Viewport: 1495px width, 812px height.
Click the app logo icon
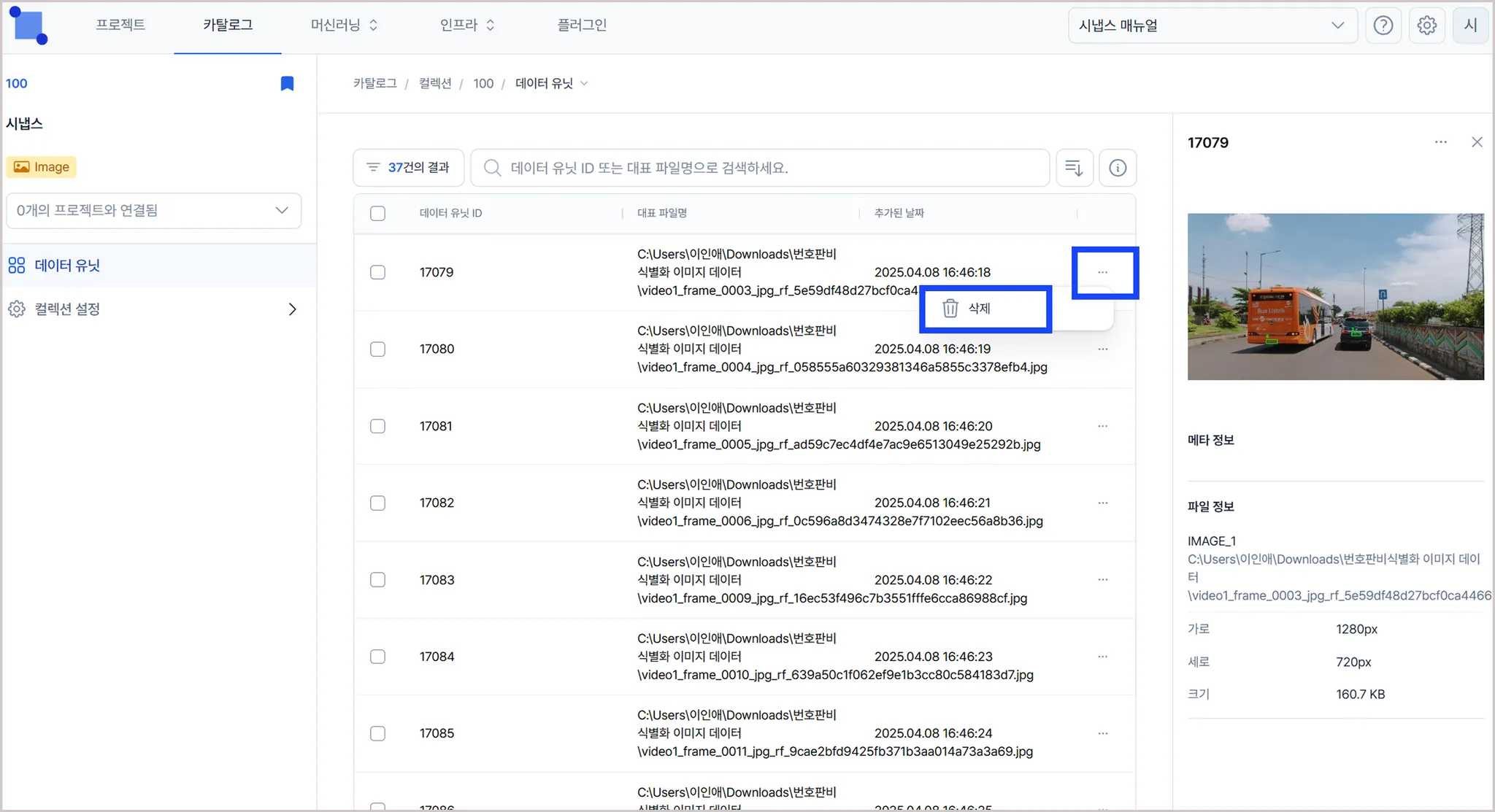click(x=29, y=26)
